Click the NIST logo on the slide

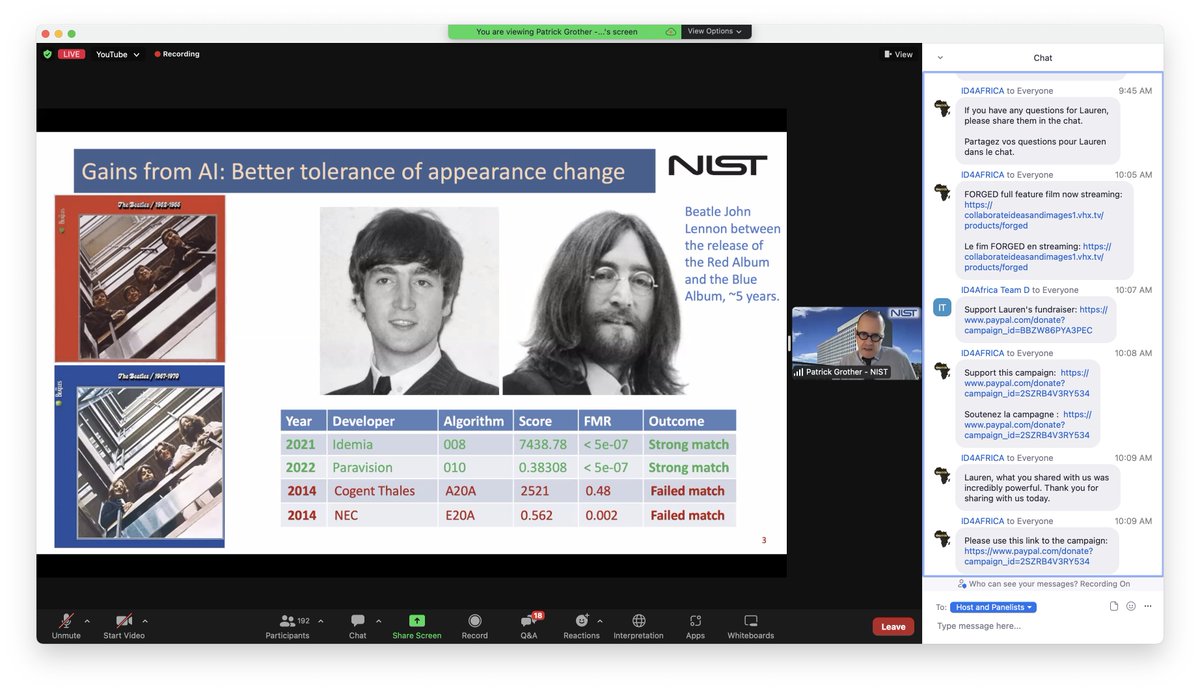pyautogui.click(x=717, y=166)
